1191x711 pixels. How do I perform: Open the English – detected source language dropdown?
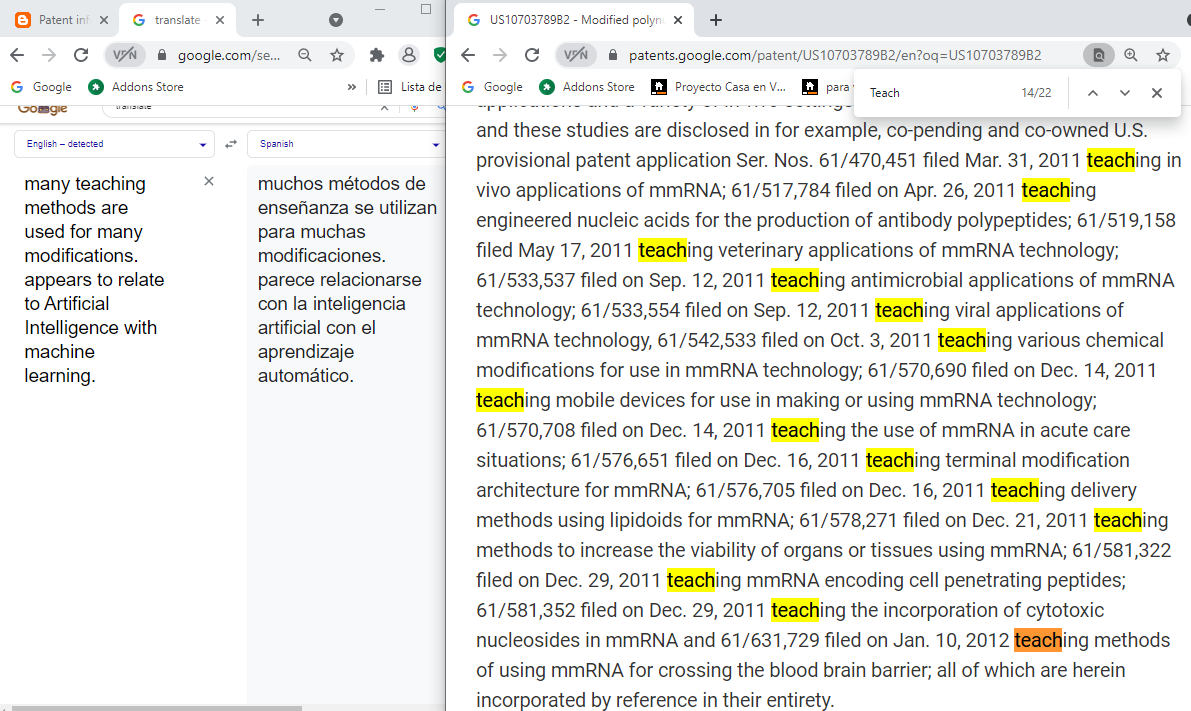[114, 144]
